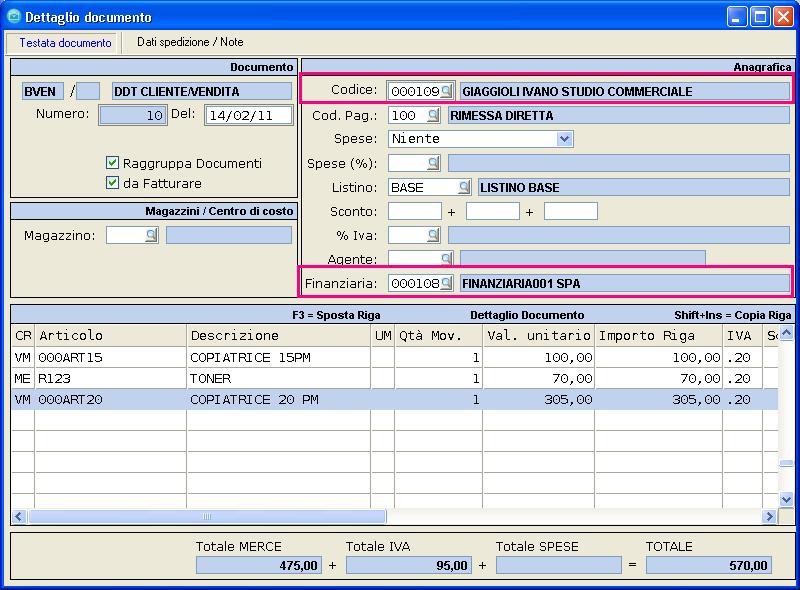The image size is (800, 590).
Task: Click the Articolo column header
Action: click(x=111, y=335)
